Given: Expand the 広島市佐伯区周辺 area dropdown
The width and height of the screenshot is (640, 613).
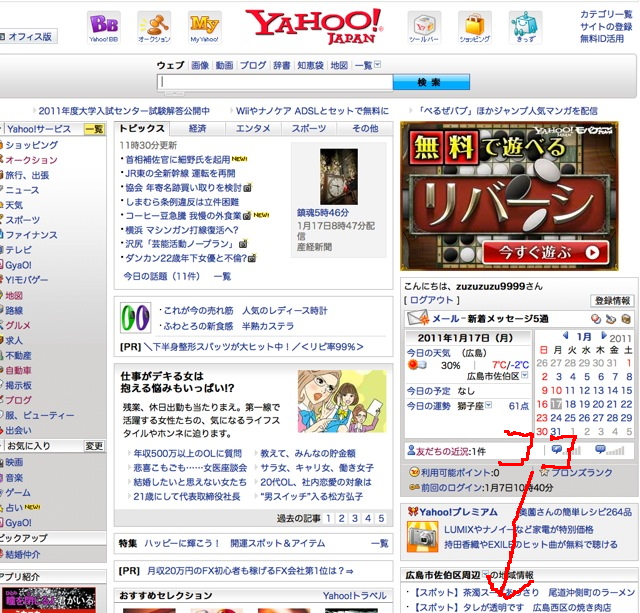Looking at the screenshot, I should click(485, 574).
